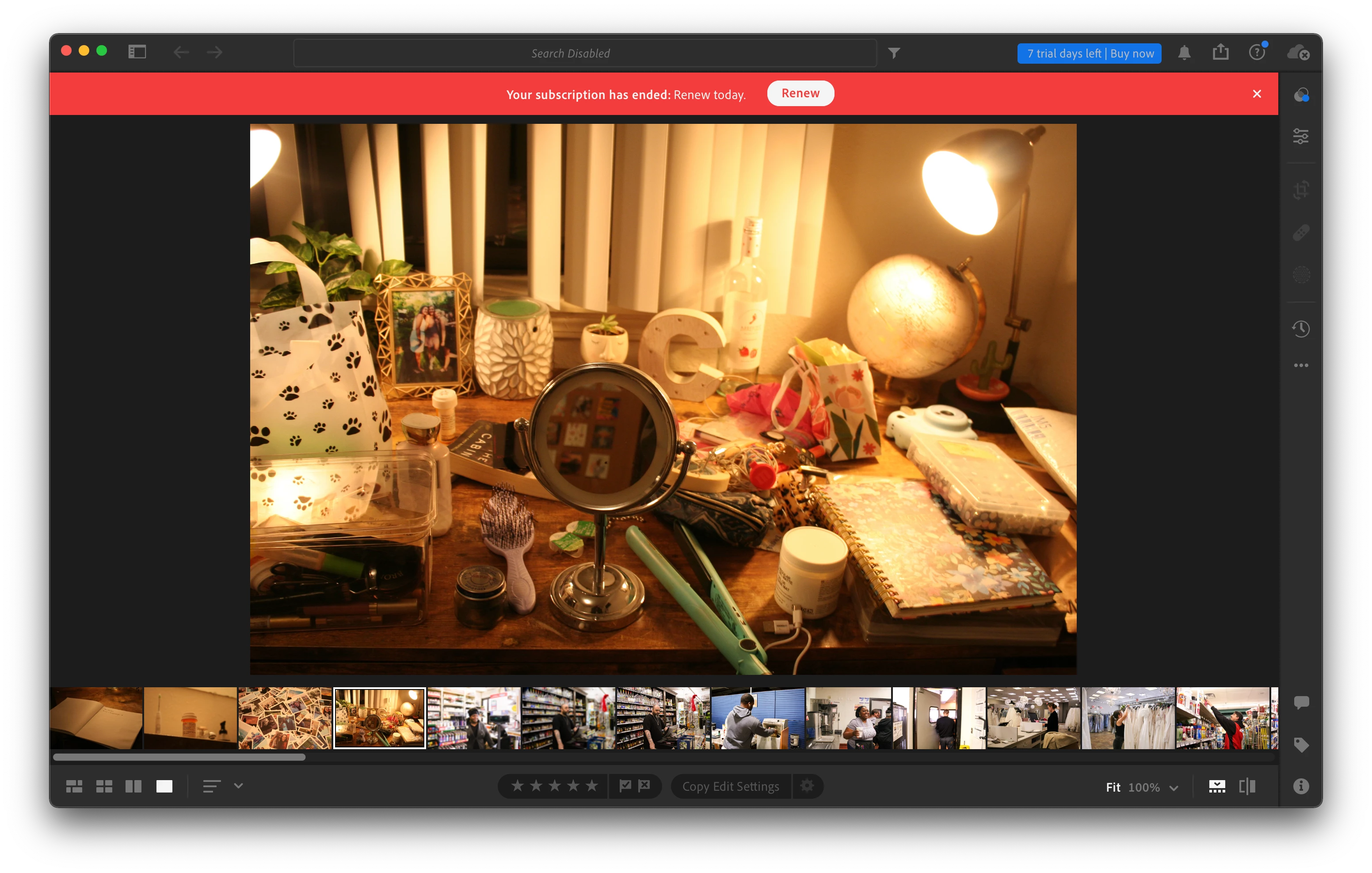The width and height of the screenshot is (1372, 873).
Task: Open the Versions history panel
Action: (x=1300, y=329)
